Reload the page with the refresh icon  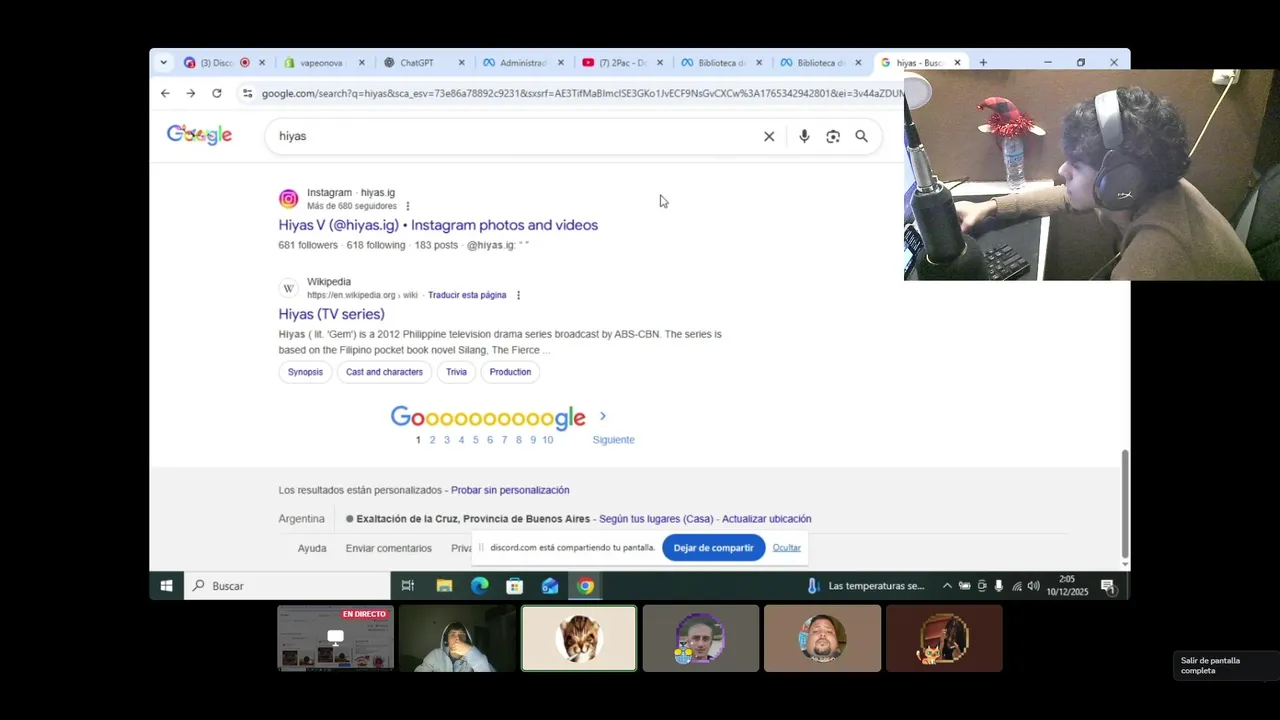pos(217,93)
